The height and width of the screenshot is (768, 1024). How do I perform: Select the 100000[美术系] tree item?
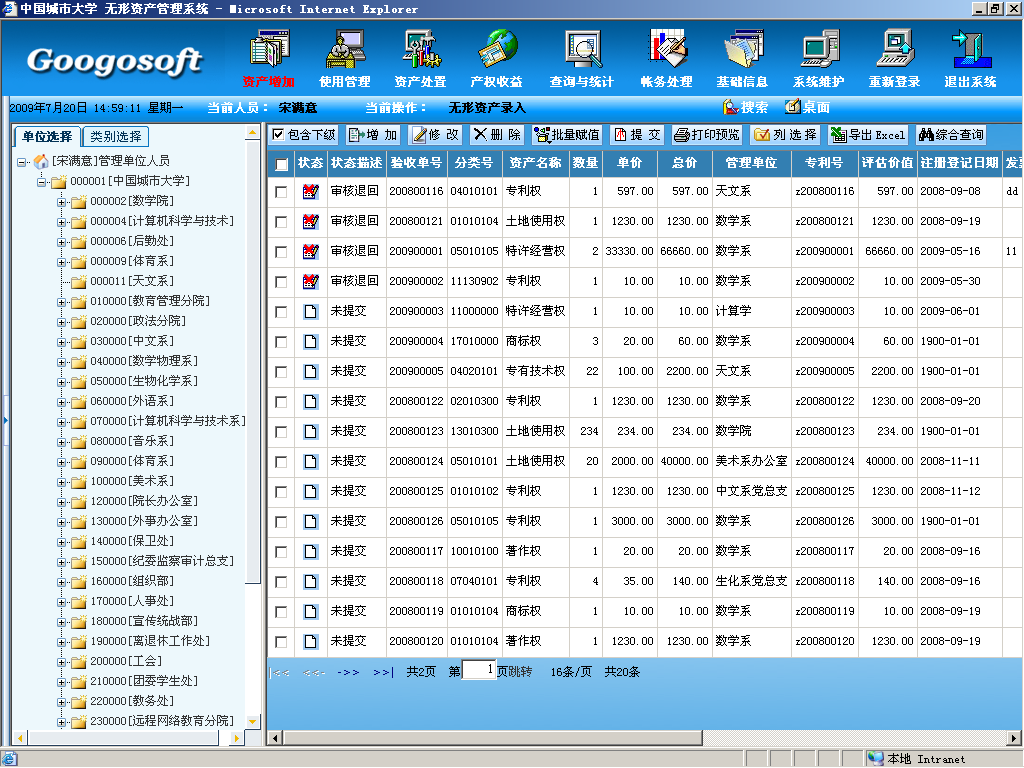[132, 481]
